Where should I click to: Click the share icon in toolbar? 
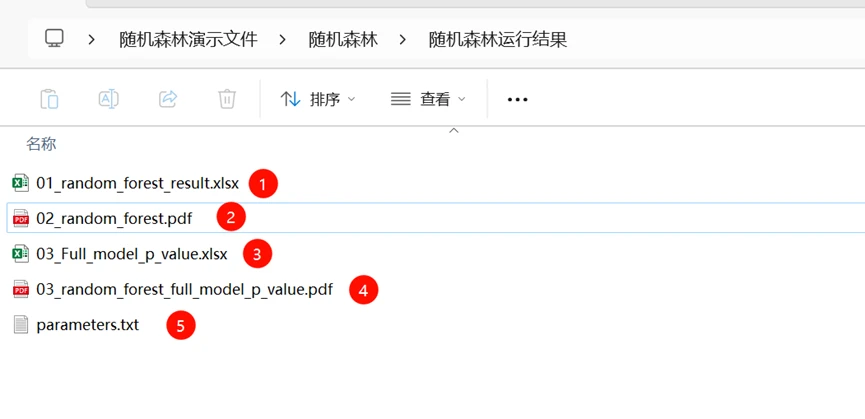point(168,99)
